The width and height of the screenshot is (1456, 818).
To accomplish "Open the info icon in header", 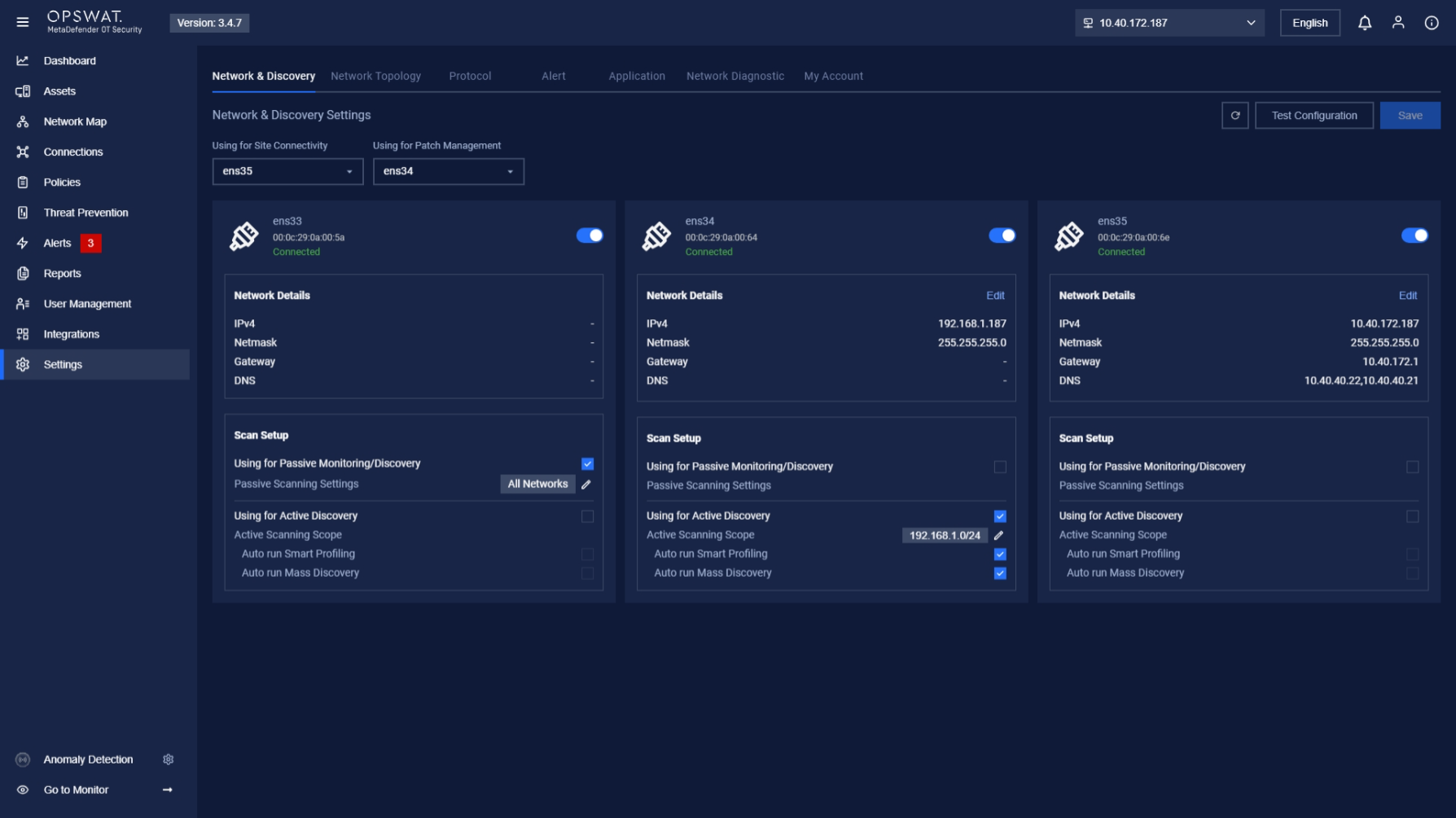I will (1432, 23).
